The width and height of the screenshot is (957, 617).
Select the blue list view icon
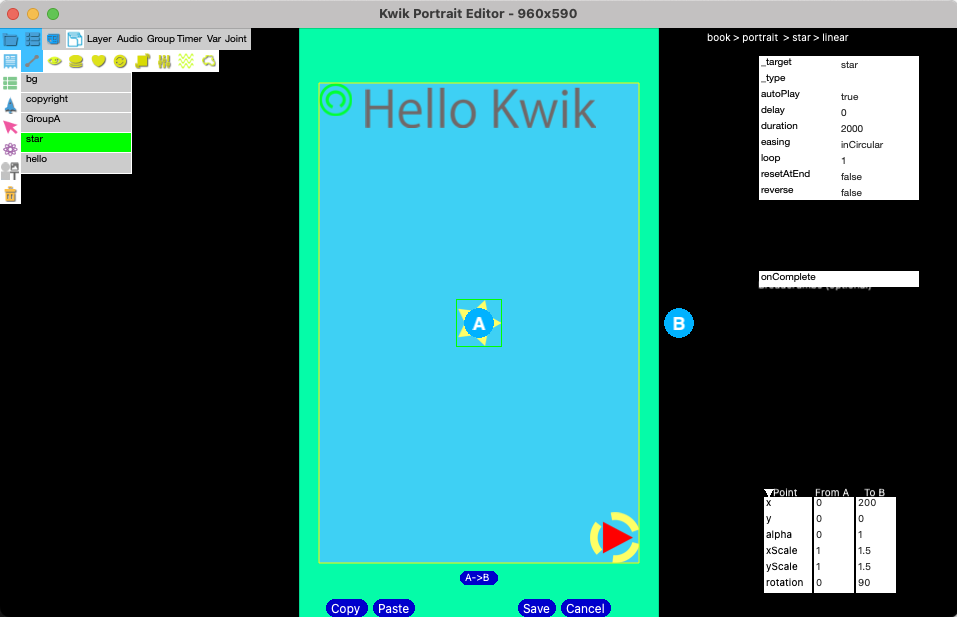[32, 40]
